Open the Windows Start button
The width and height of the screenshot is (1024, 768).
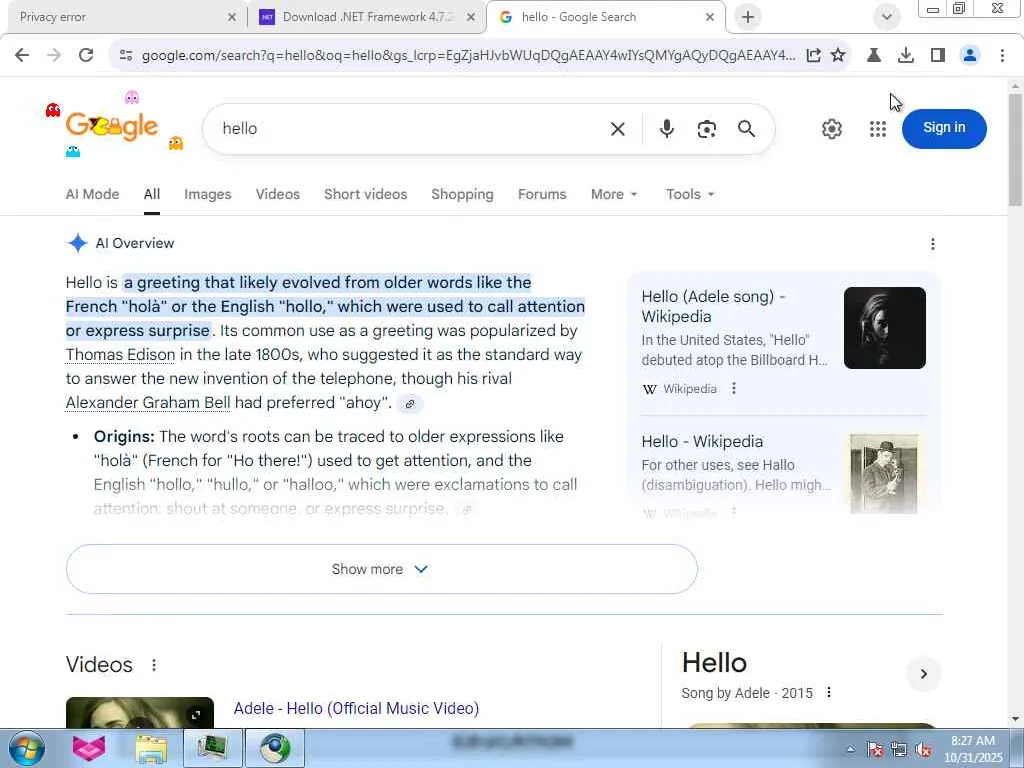coord(27,748)
